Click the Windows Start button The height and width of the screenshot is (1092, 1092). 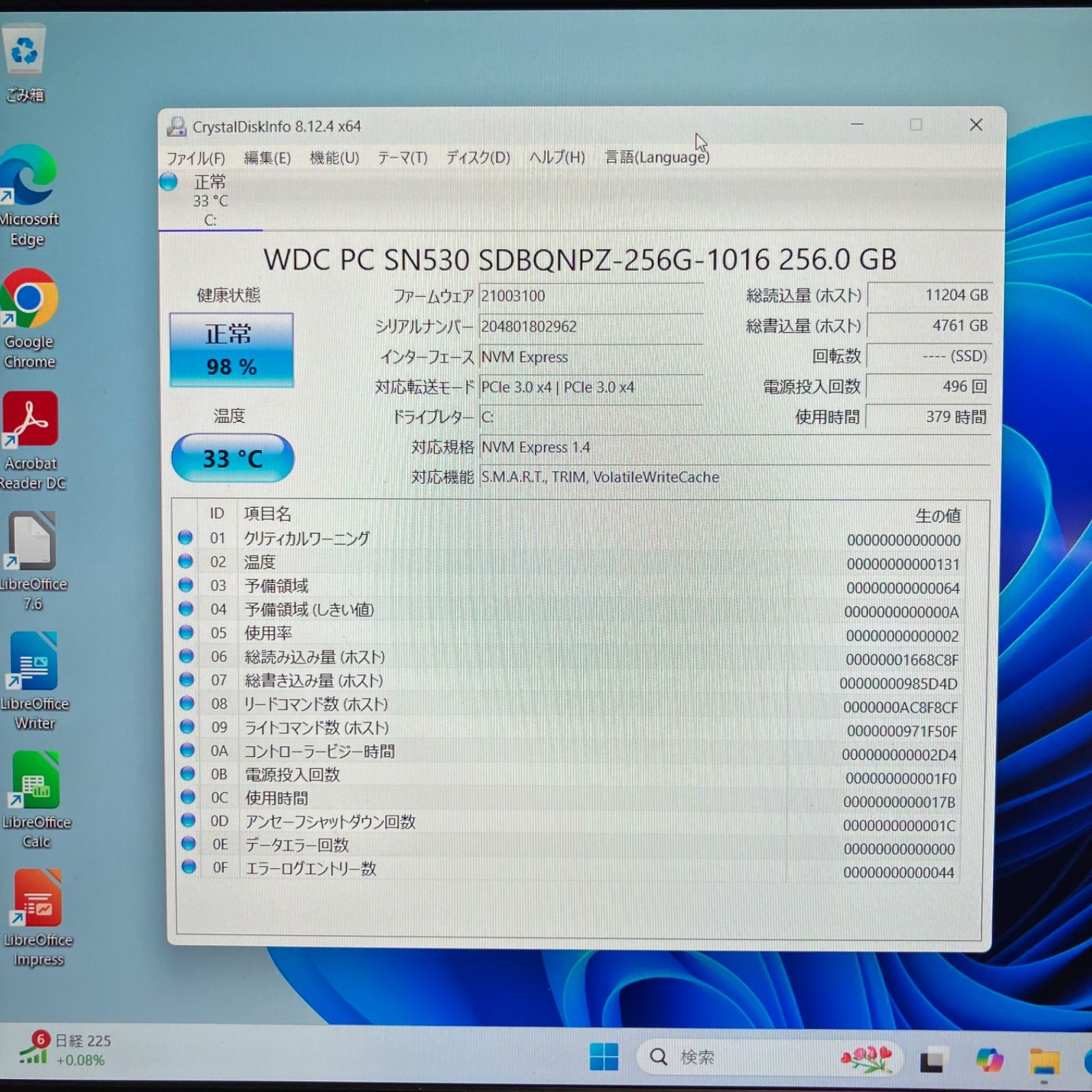[604, 1057]
